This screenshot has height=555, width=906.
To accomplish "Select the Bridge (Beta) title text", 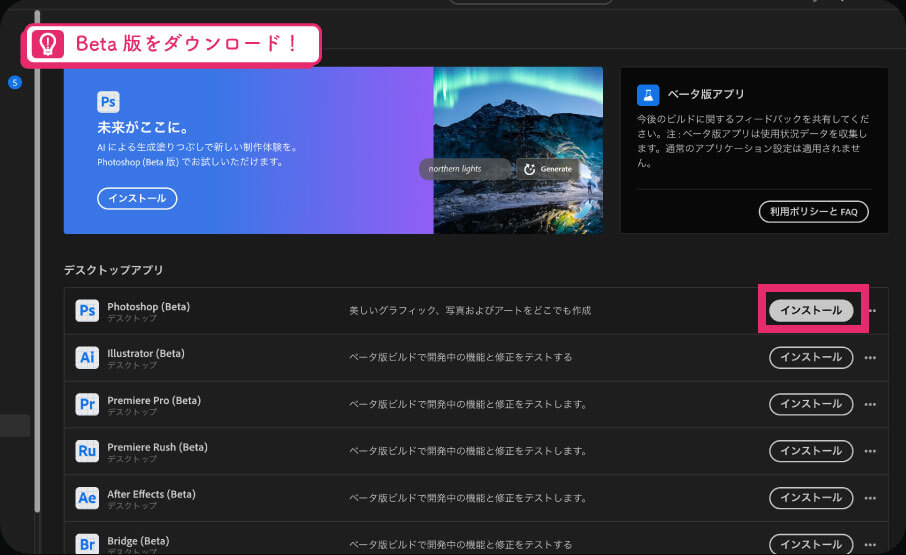I will click(x=138, y=541).
